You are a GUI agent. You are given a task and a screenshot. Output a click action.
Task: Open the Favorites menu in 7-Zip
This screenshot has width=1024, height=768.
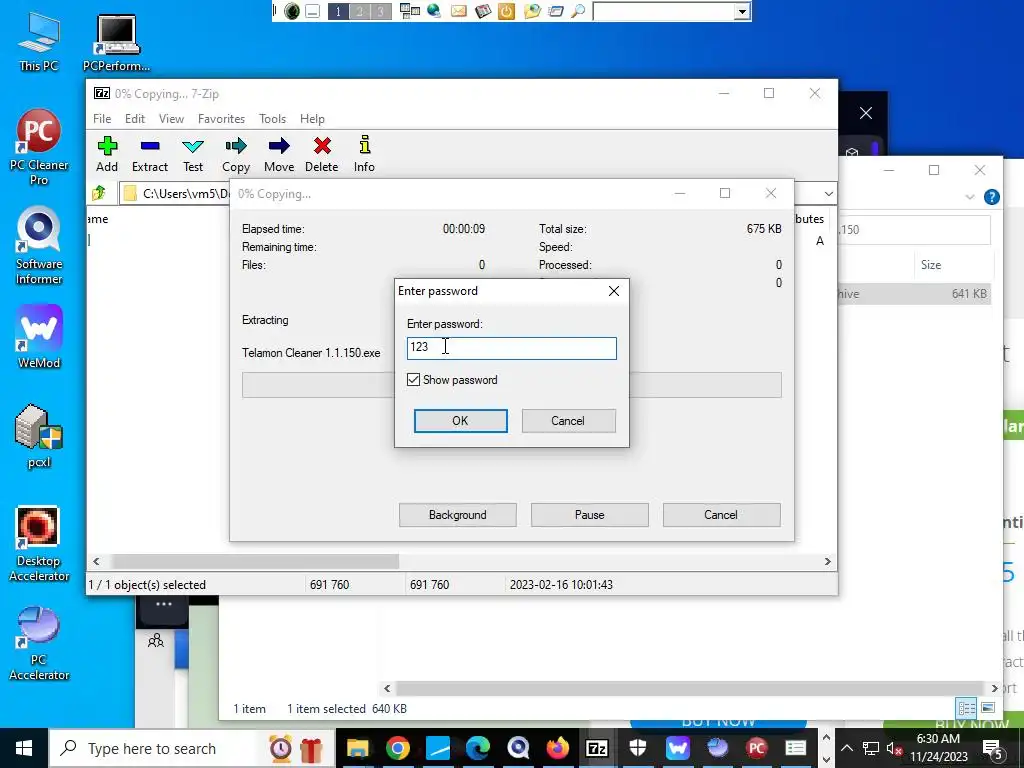tap(221, 119)
